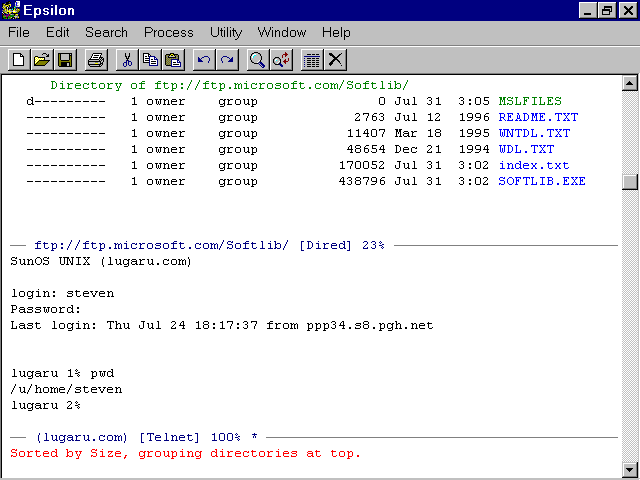Click the 'lugaru 2%' shell prompt

tap(46, 405)
